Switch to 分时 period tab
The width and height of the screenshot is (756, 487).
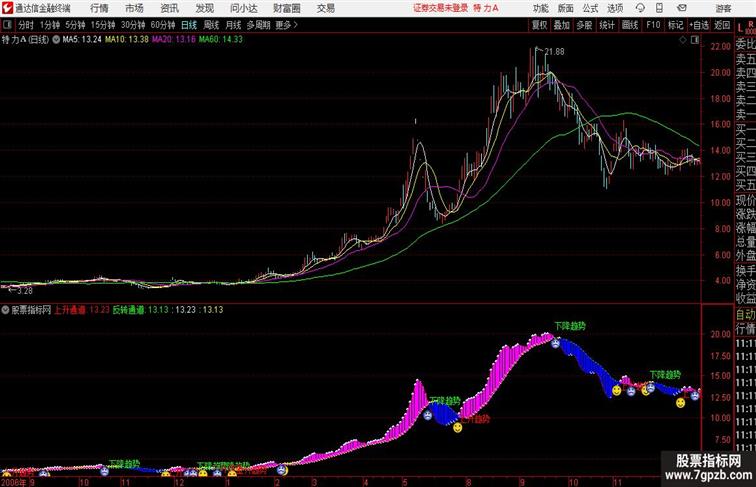pyautogui.click(x=26, y=25)
